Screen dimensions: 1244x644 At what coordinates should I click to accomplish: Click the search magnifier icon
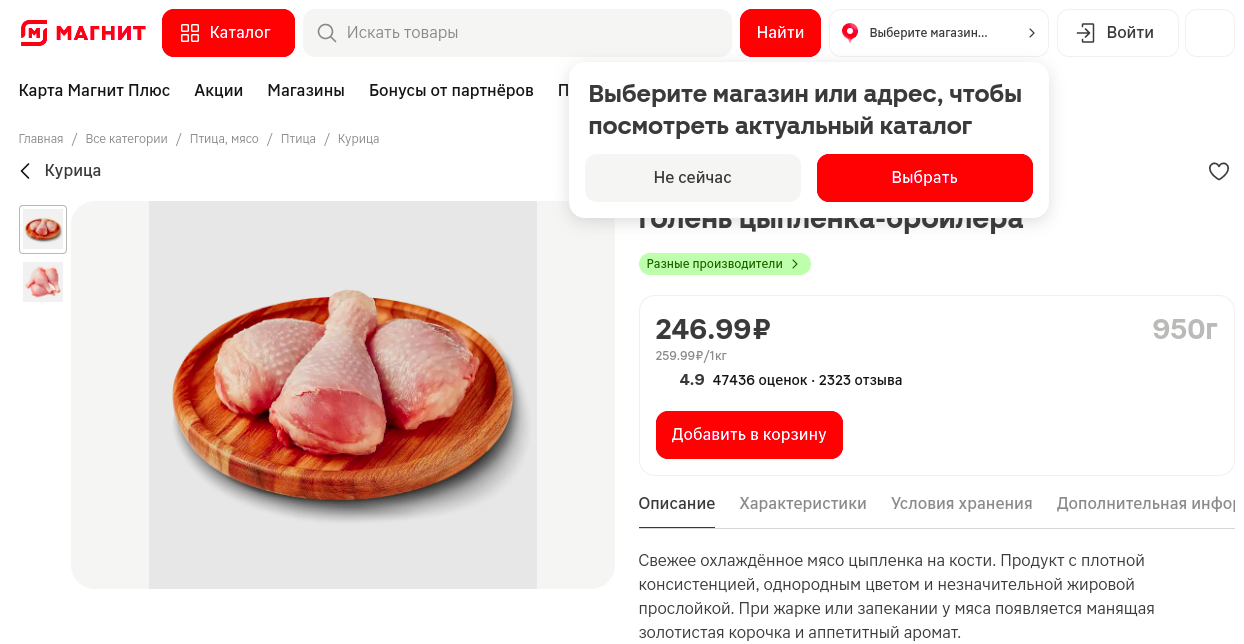tap(326, 33)
